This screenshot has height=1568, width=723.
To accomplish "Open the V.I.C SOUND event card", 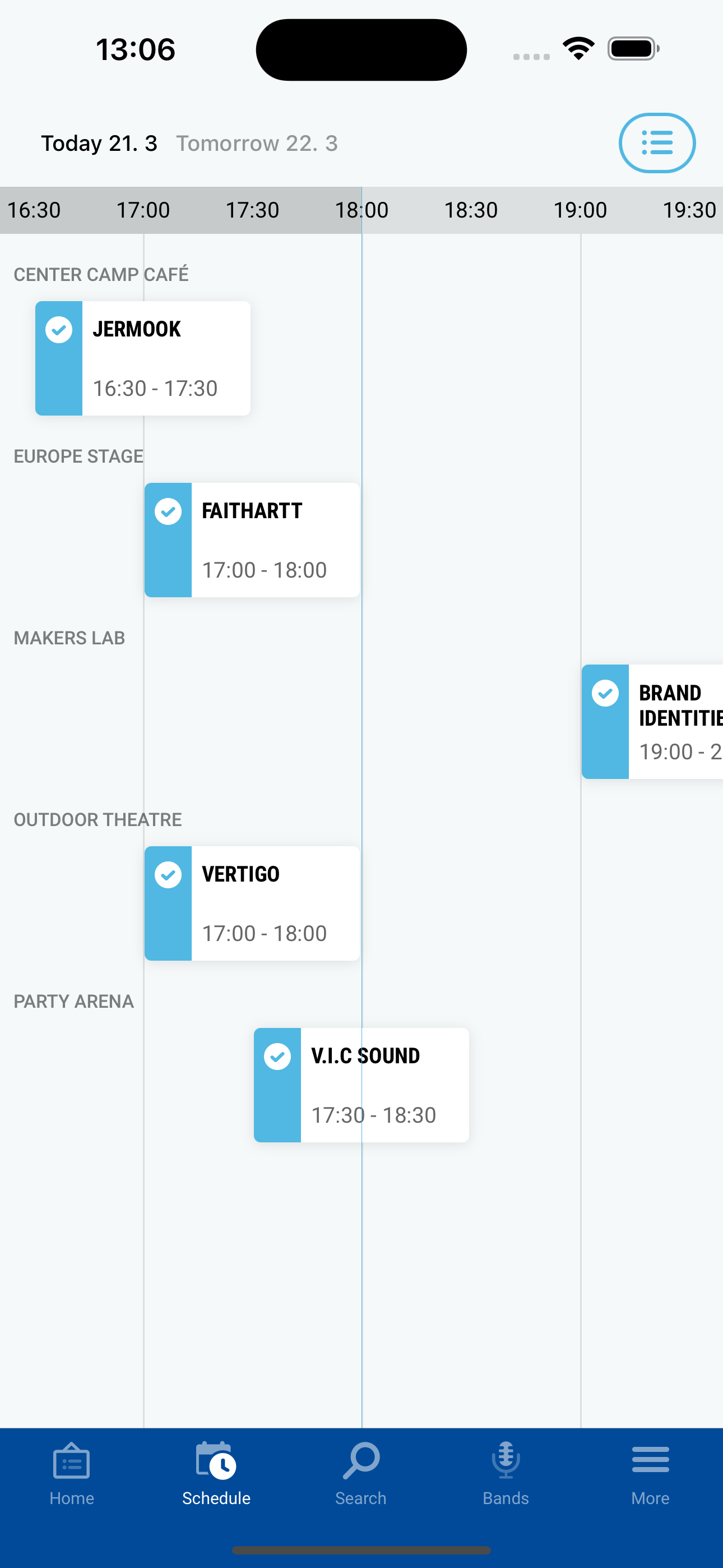I will 361,1085.
